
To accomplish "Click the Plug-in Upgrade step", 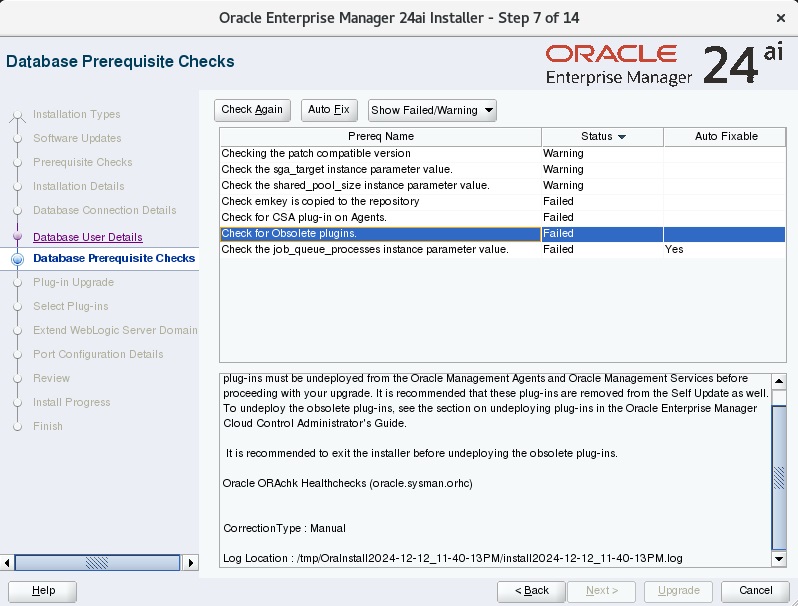I will tap(73, 282).
